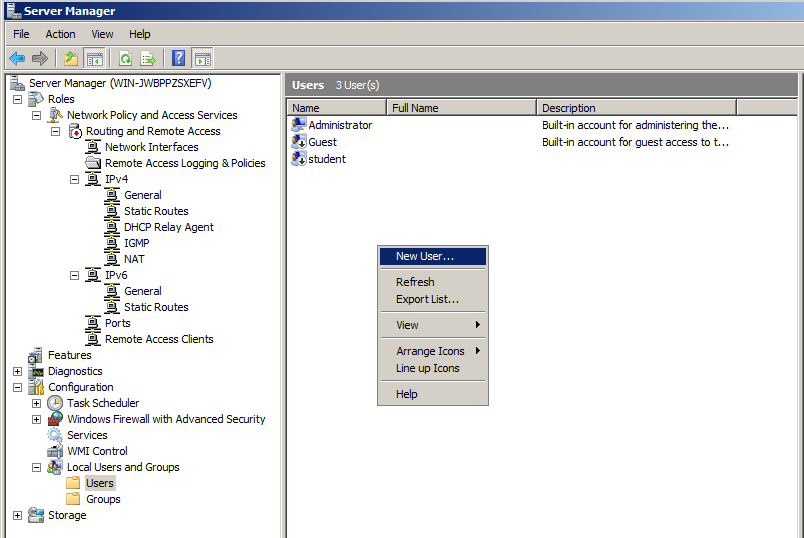Click the Administrator user icon
The width and height of the screenshot is (804, 538).
coord(298,125)
